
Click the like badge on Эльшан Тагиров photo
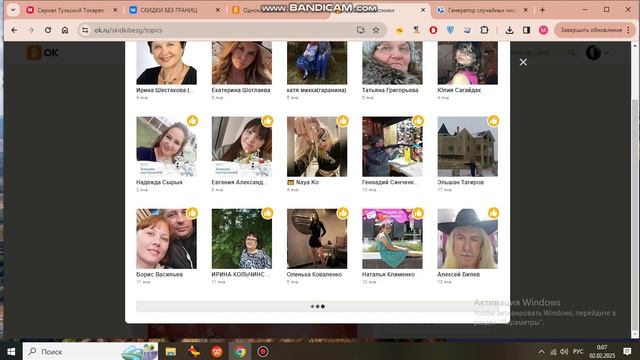(x=493, y=121)
